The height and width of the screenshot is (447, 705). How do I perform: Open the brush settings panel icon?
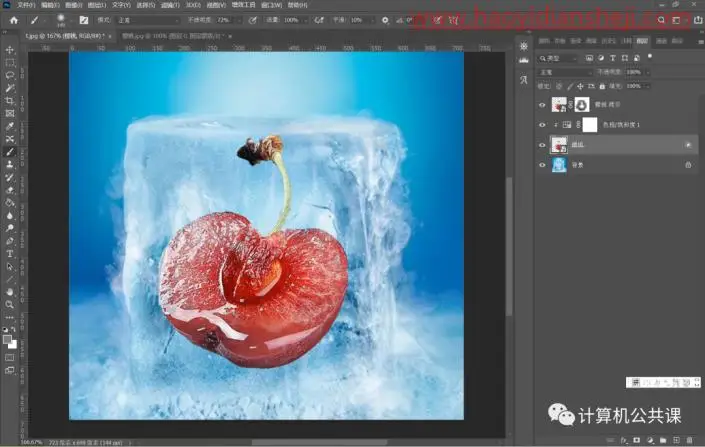[x=84, y=20]
